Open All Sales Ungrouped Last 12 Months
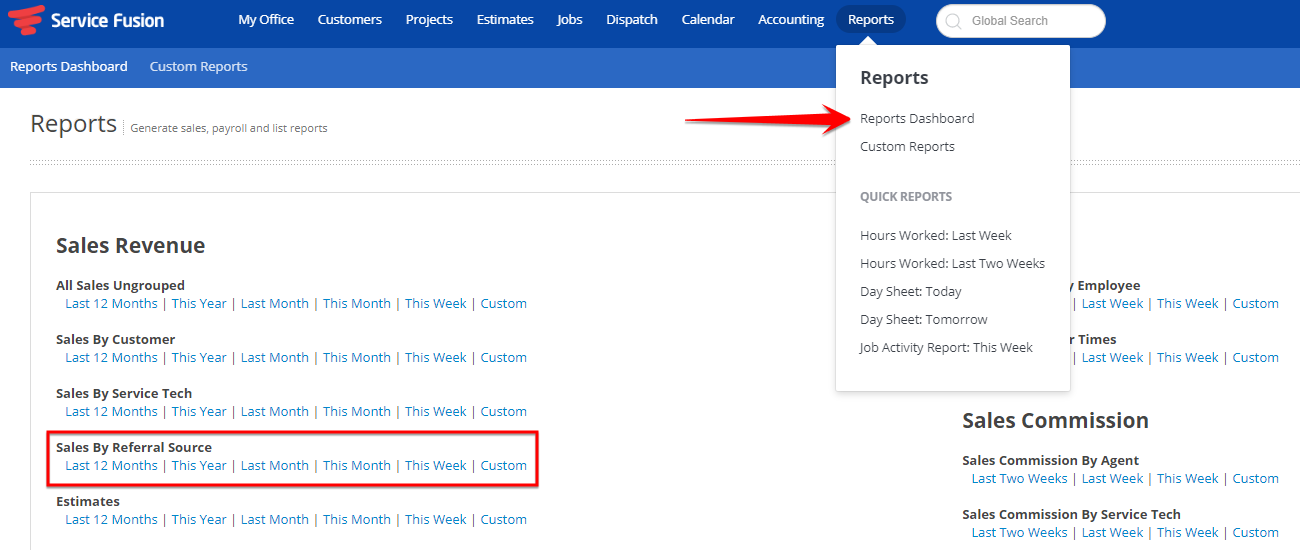The width and height of the screenshot is (1300, 550). 111,304
